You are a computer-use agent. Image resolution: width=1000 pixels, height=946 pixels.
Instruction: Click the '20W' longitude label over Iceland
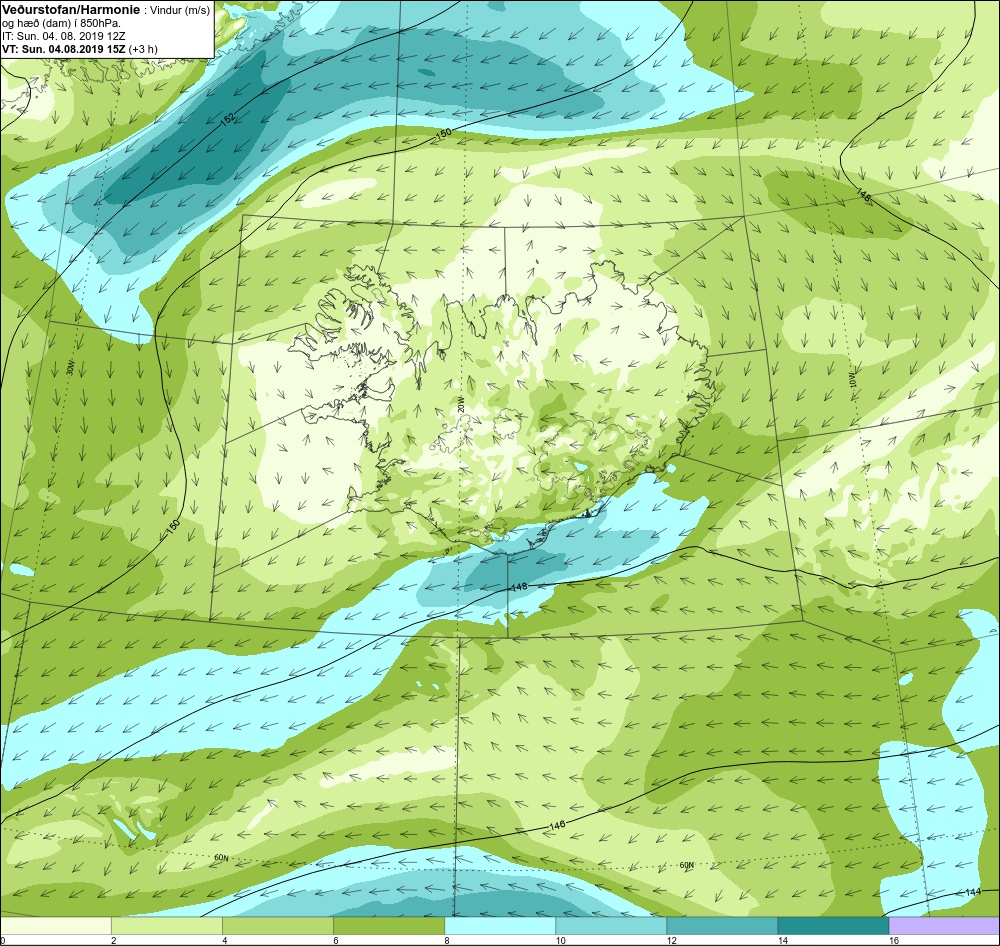(460, 404)
